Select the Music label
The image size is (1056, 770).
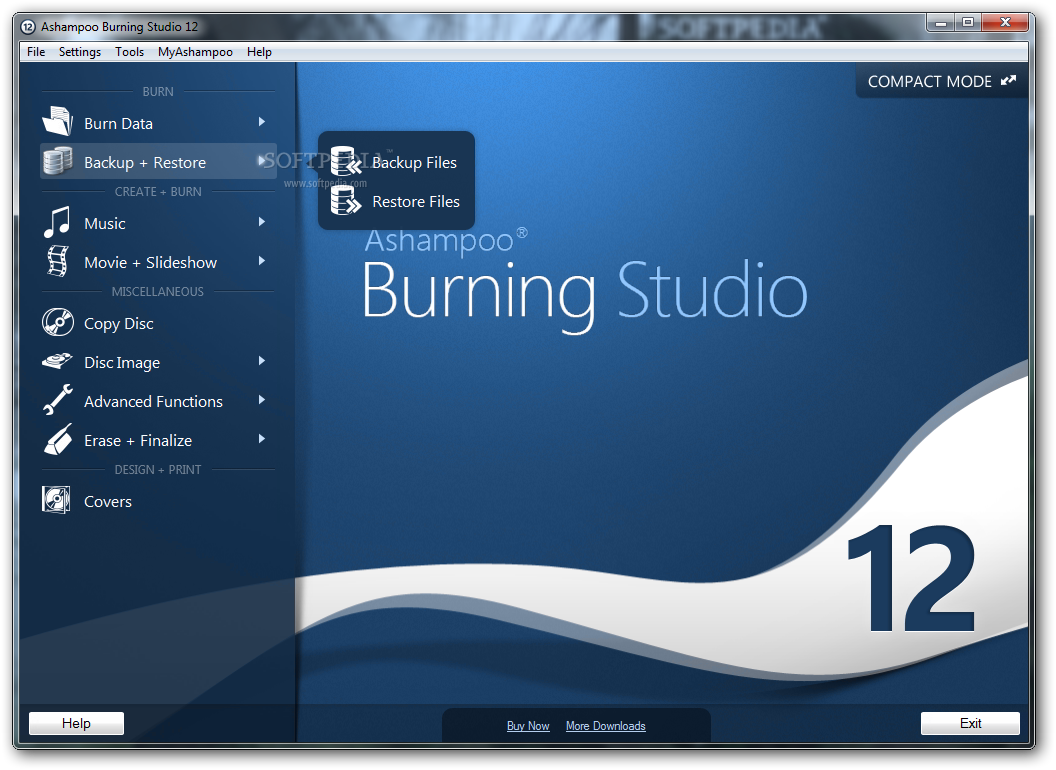pyautogui.click(x=104, y=224)
